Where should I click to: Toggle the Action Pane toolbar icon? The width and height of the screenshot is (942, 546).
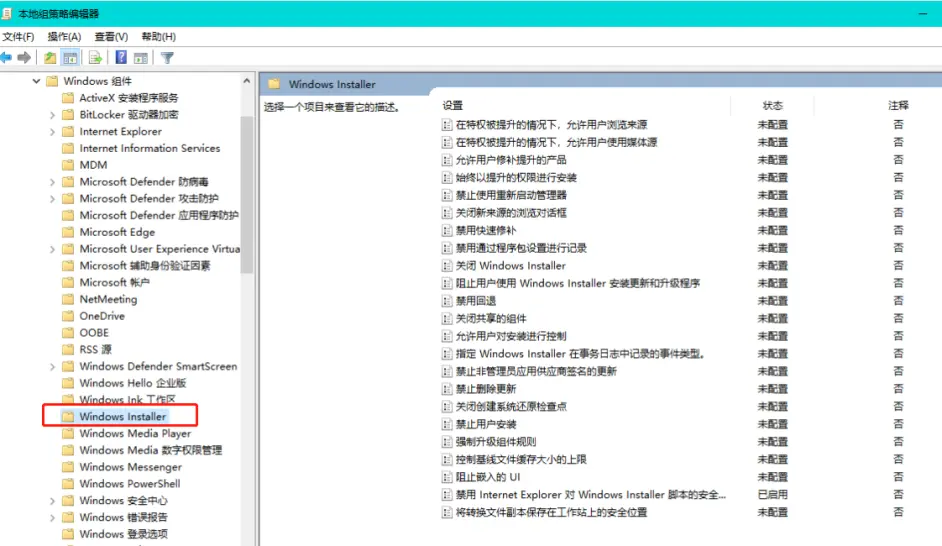pos(141,58)
